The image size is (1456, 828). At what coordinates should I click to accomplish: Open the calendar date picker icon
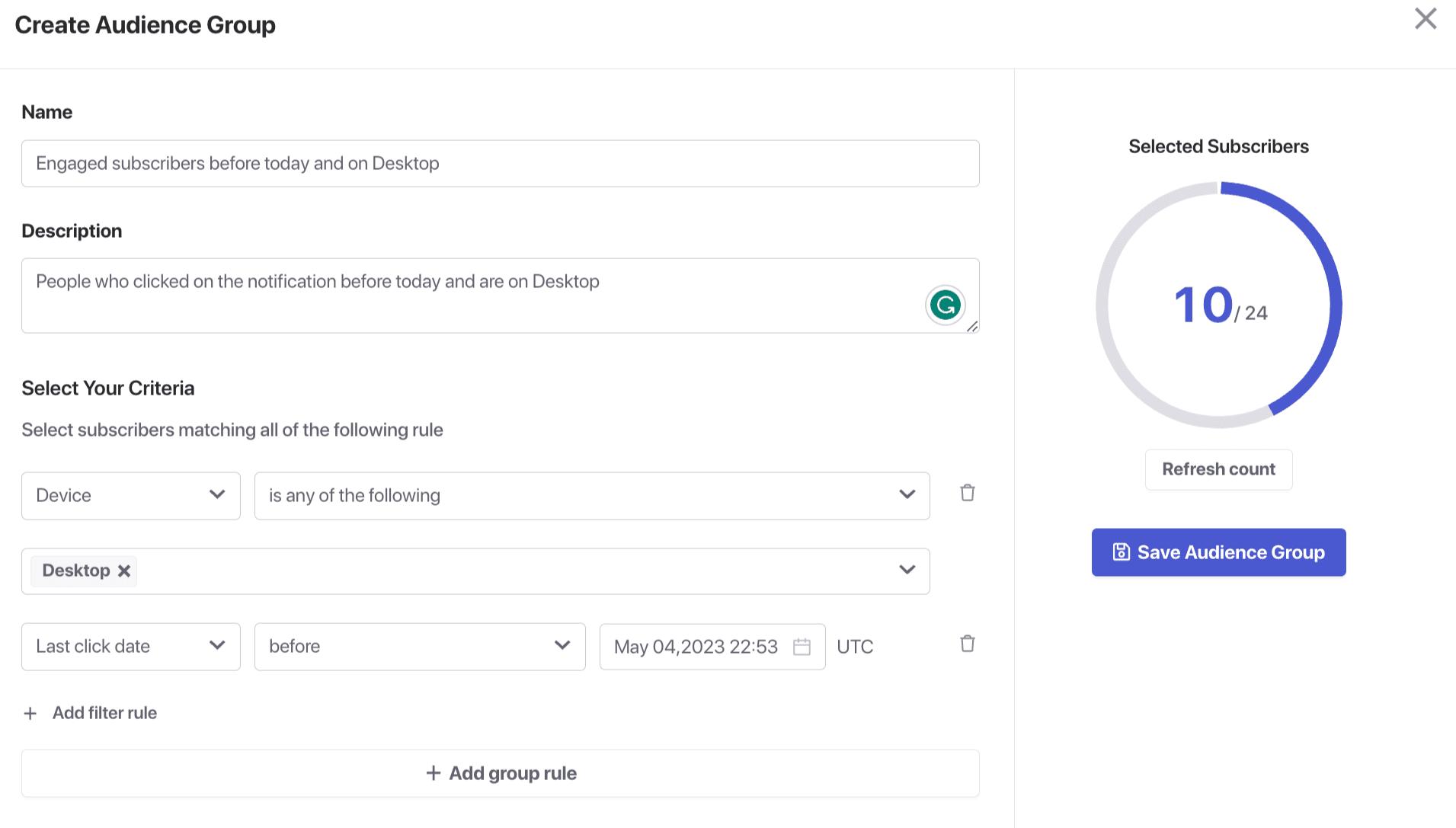coord(802,647)
